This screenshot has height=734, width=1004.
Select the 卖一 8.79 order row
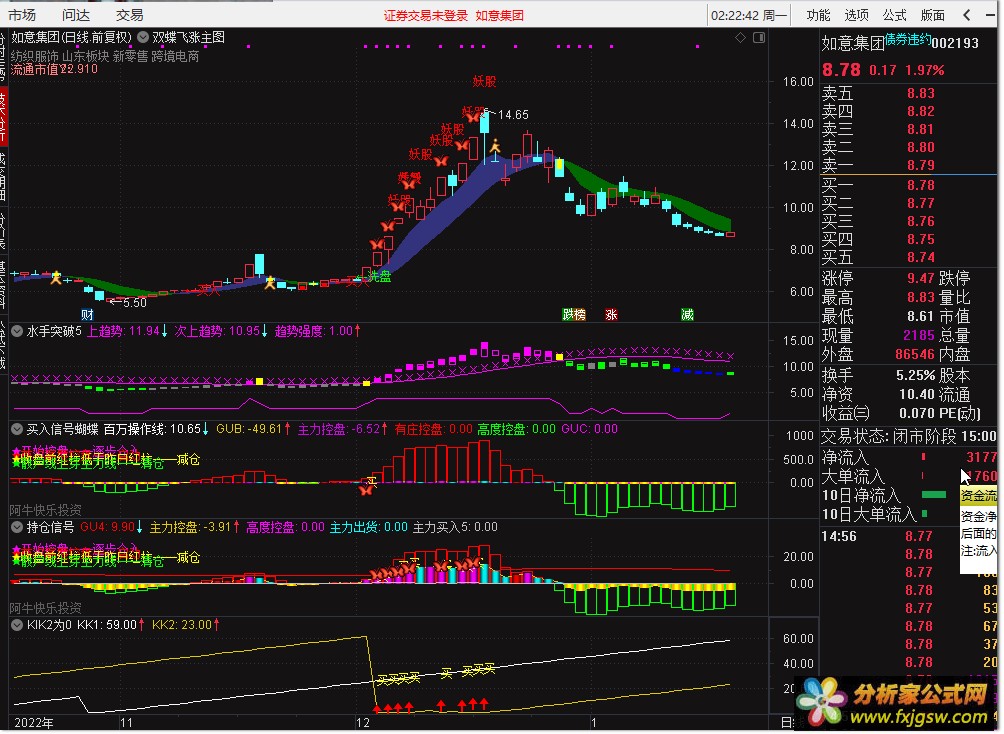(908, 165)
